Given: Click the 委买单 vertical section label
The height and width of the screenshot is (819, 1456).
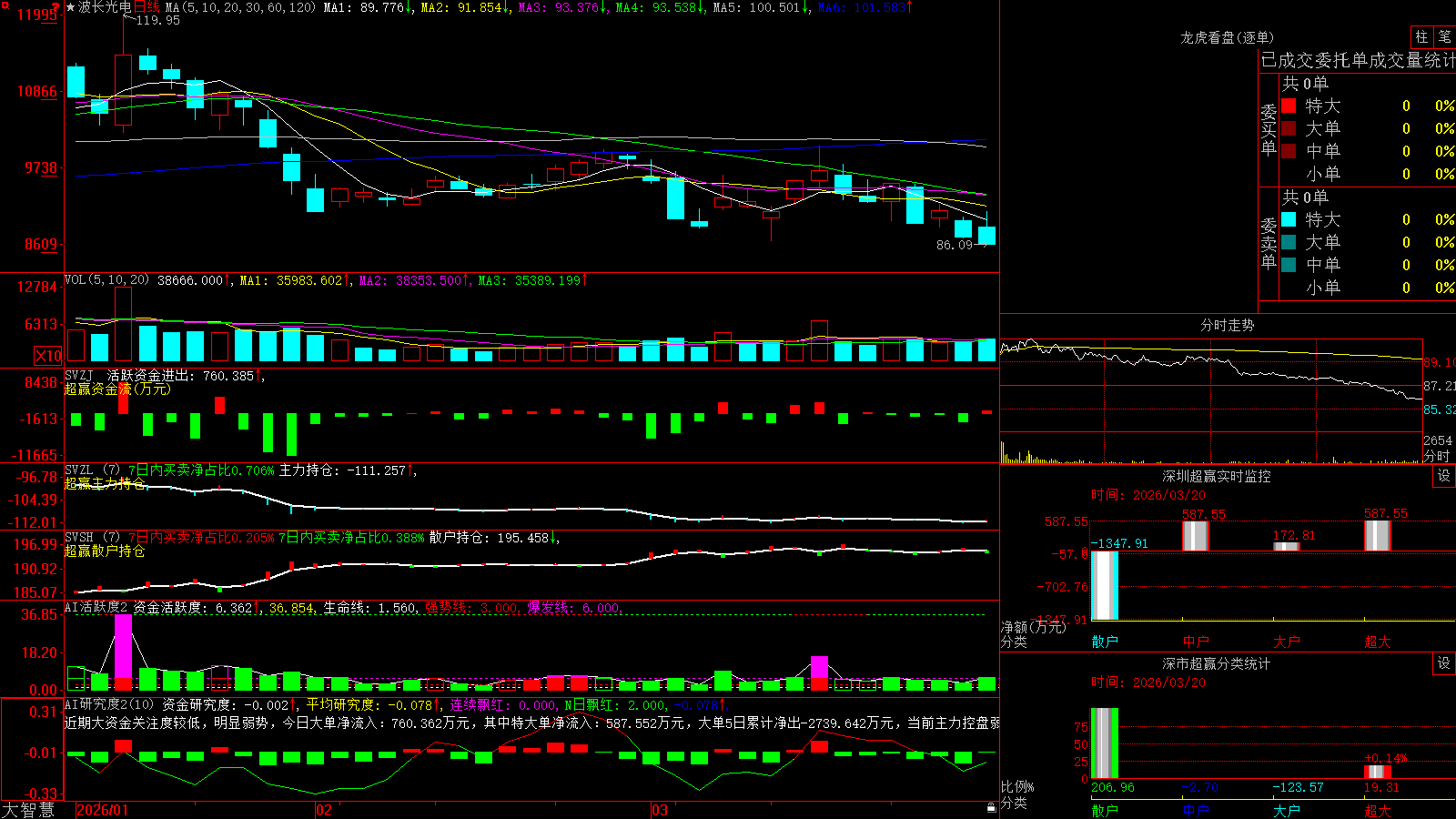Looking at the screenshot, I should click(1269, 130).
